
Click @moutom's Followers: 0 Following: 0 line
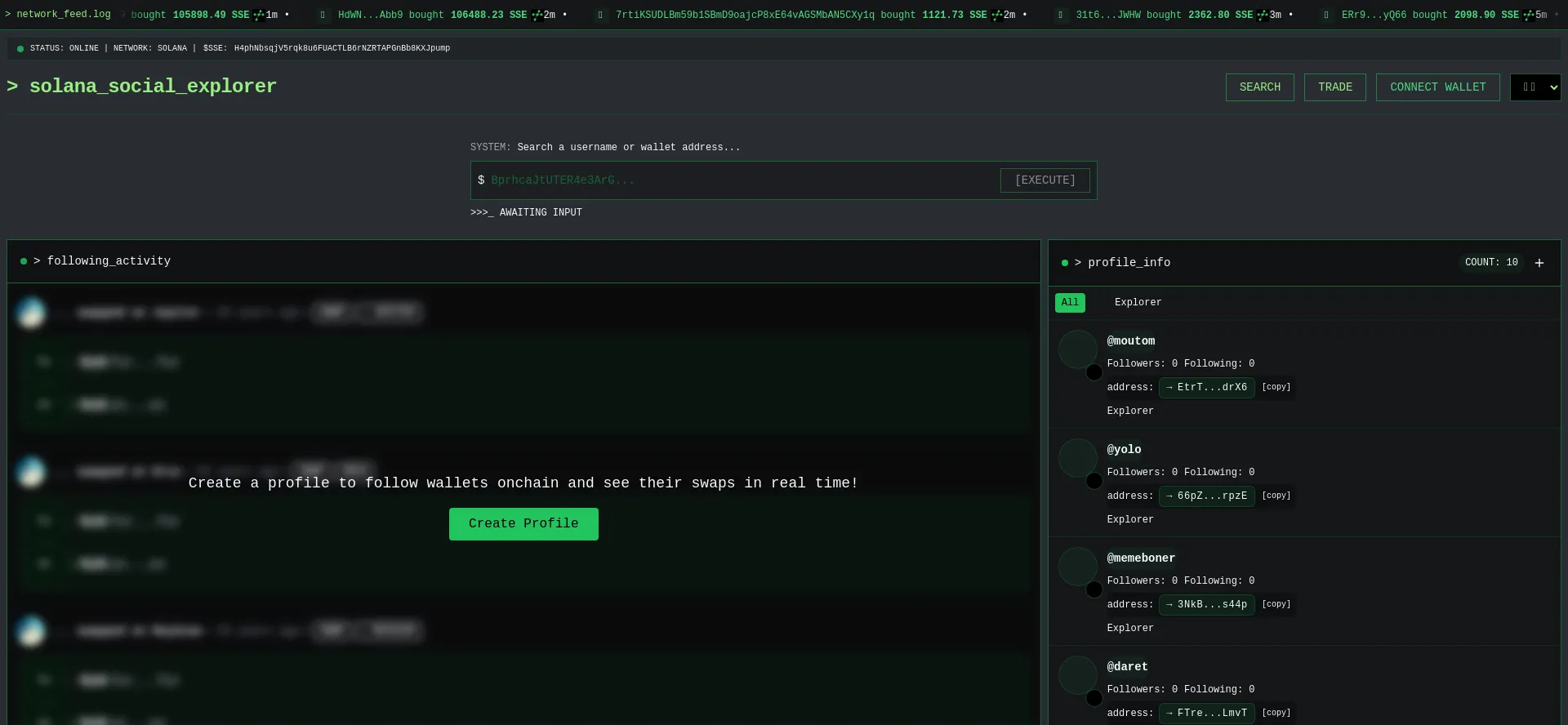[x=1181, y=364]
